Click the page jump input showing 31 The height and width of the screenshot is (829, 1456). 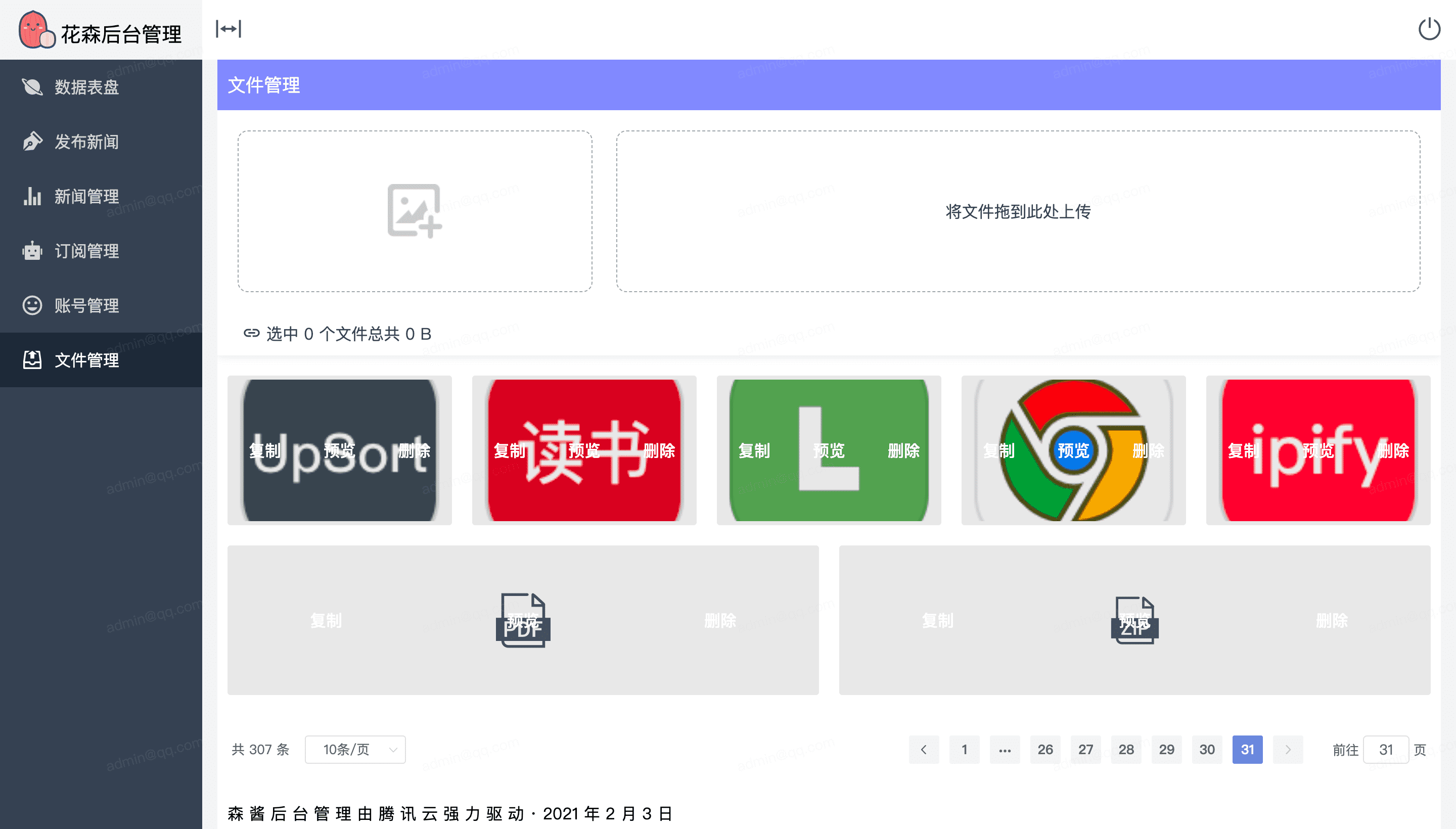[1386, 749]
